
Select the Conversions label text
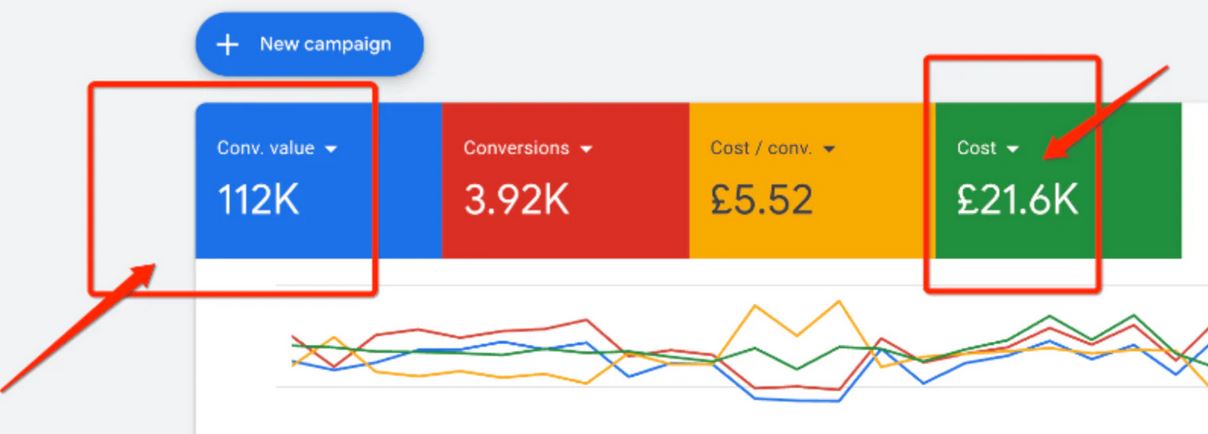(x=516, y=148)
